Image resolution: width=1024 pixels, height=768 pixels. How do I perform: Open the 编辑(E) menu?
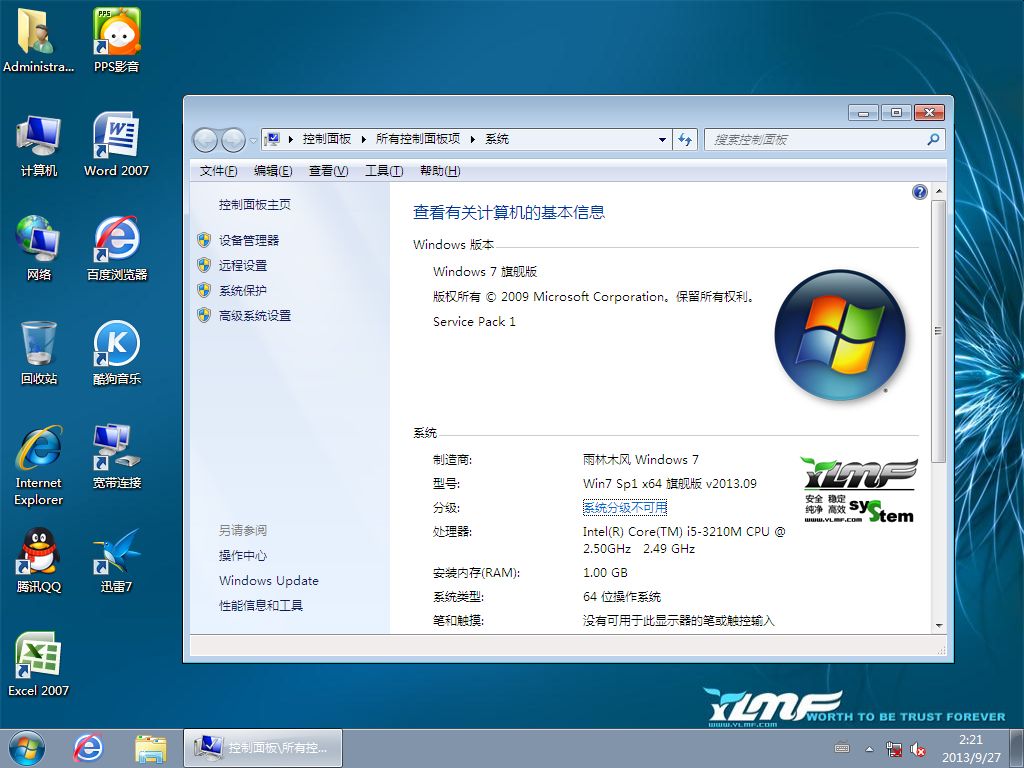click(273, 171)
